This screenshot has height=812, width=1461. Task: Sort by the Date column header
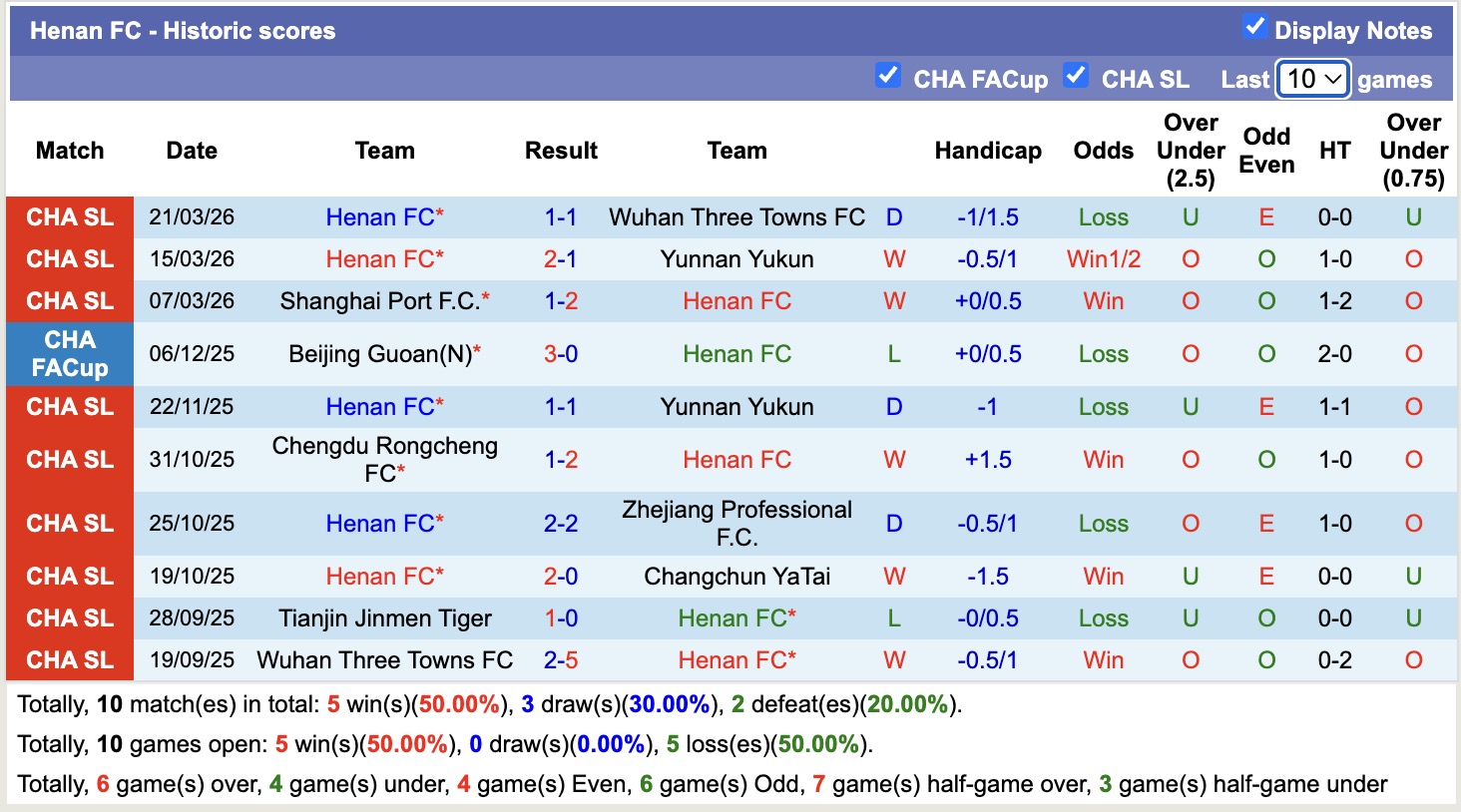pyautogui.click(x=191, y=151)
